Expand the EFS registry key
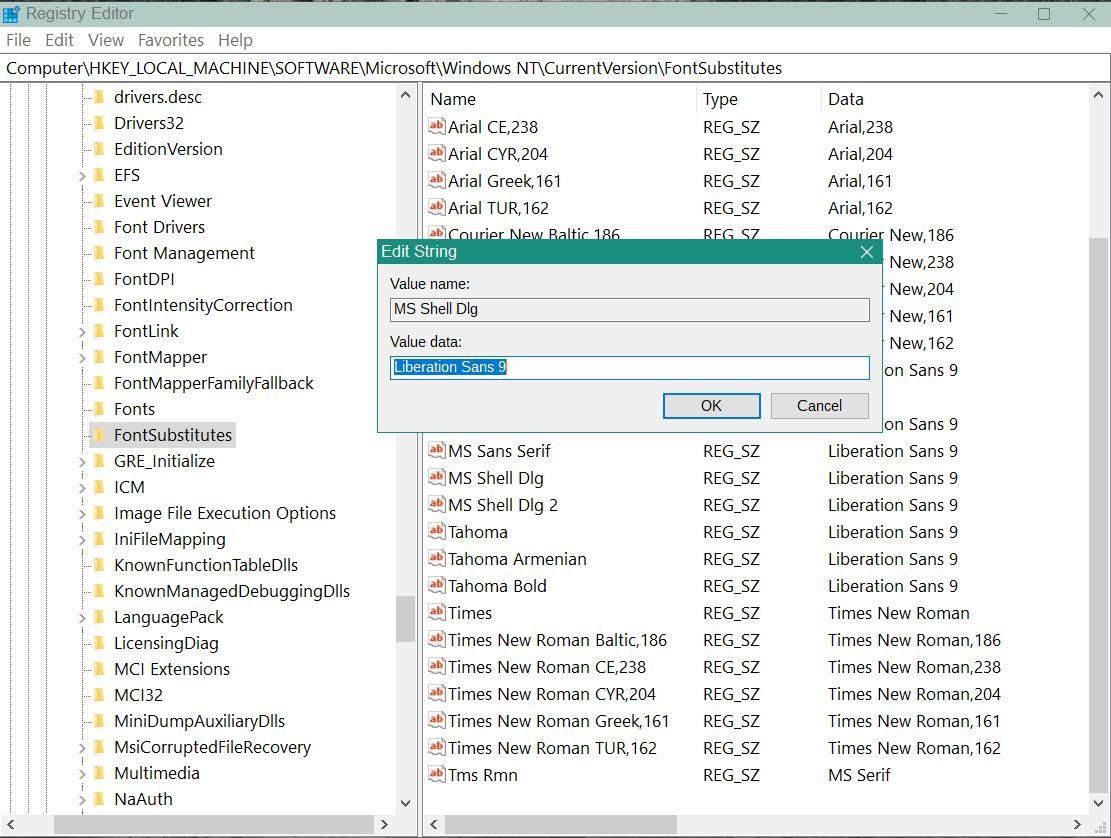1111x838 pixels. click(x=81, y=176)
